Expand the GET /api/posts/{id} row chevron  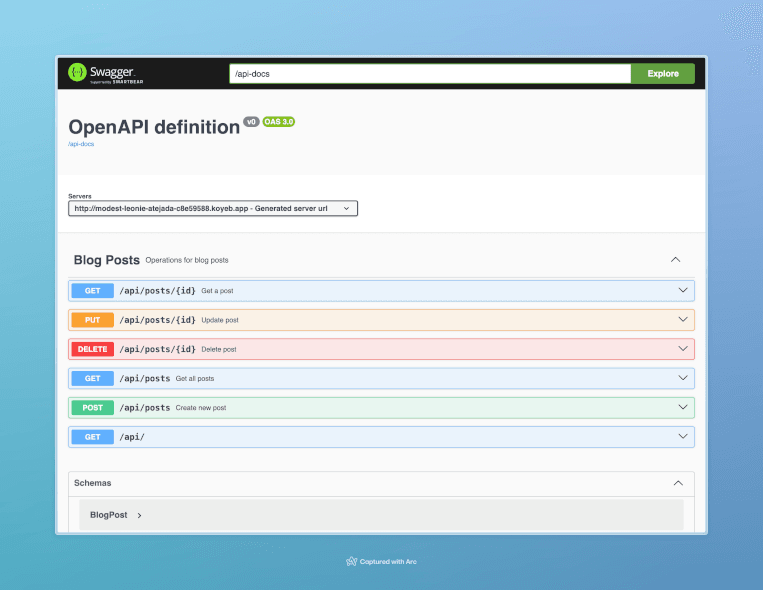click(x=683, y=290)
